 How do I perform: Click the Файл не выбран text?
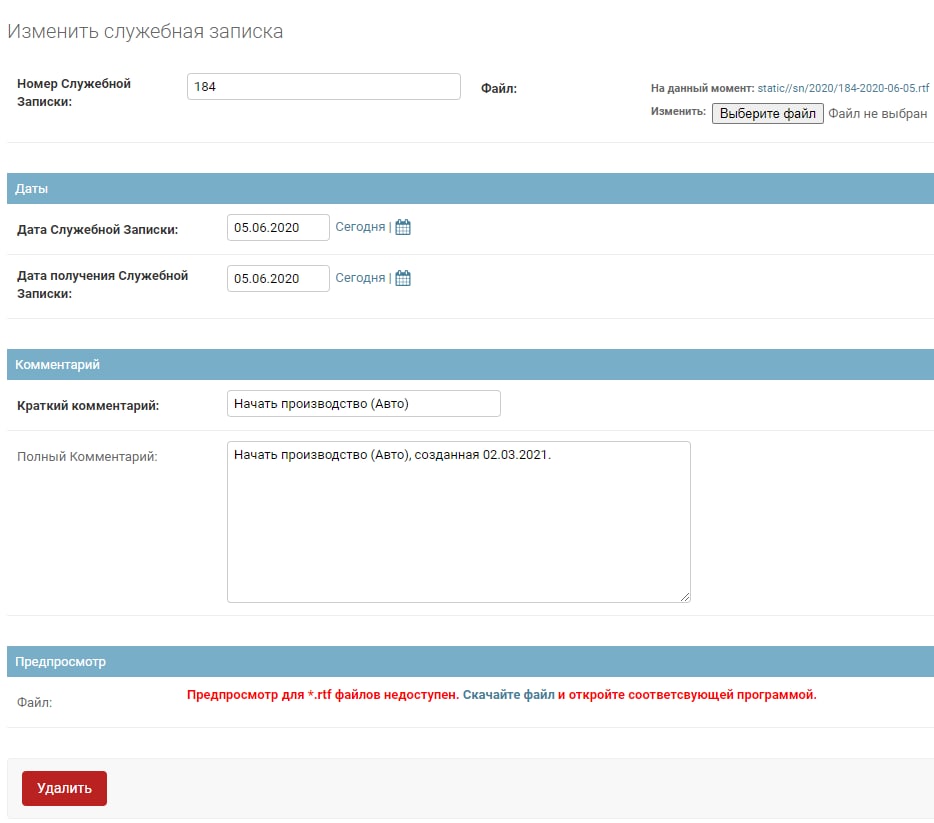877,114
